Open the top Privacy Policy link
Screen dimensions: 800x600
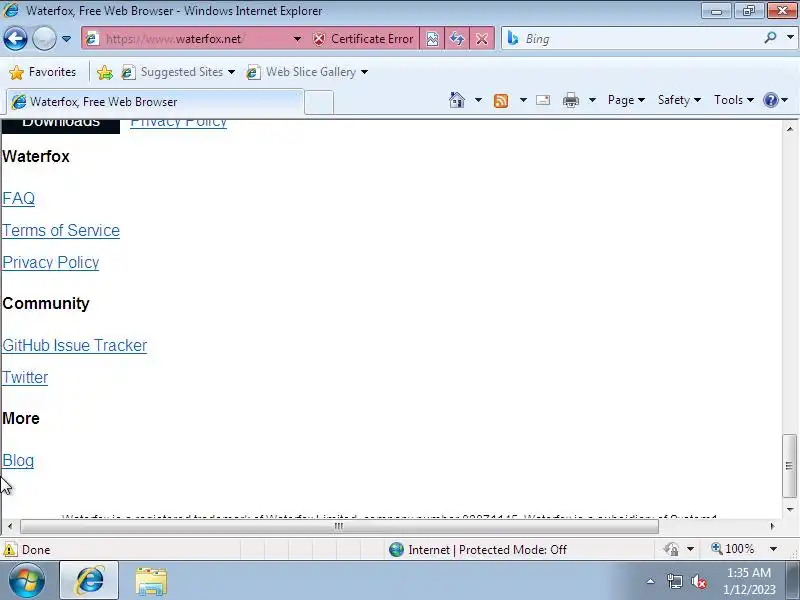click(x=179, y=124)
